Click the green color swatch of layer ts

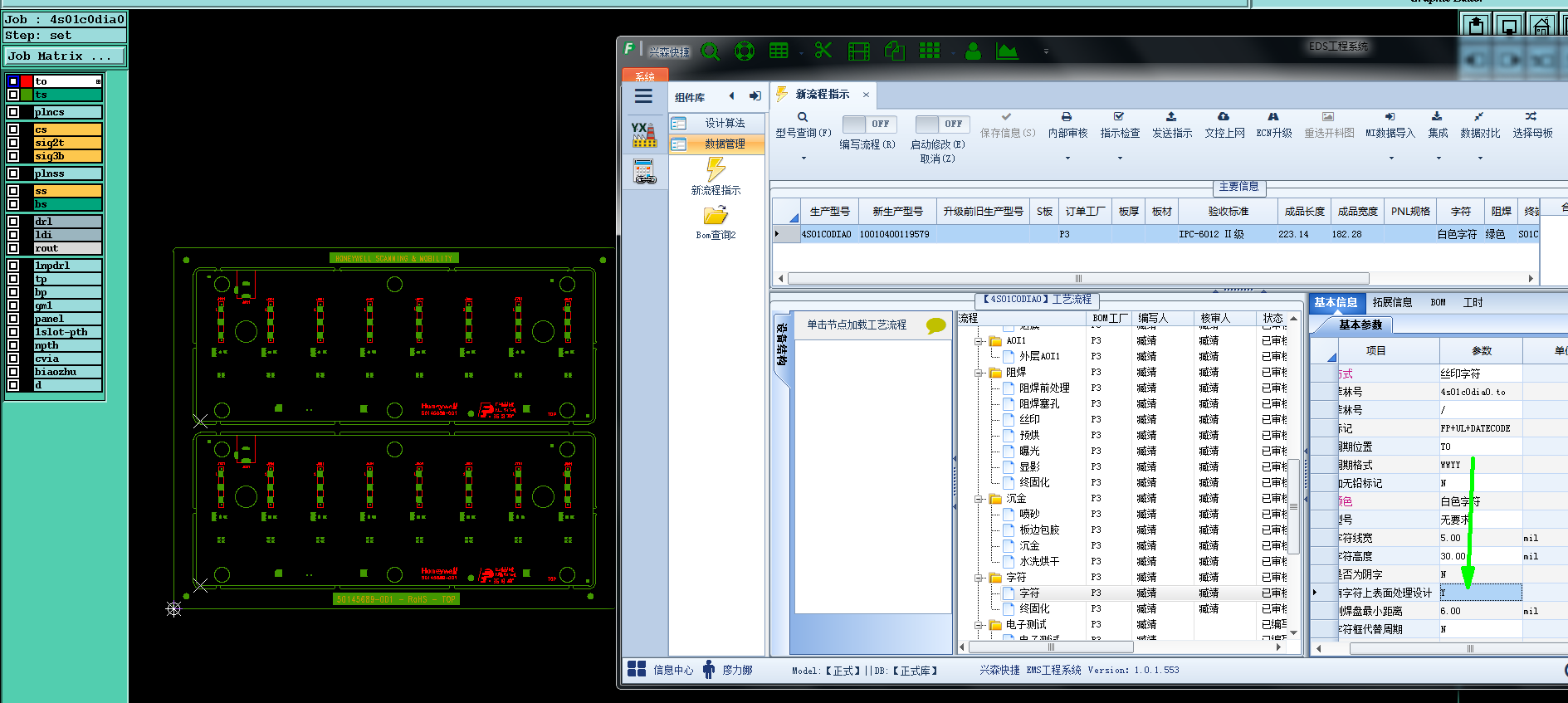point(27,95)
